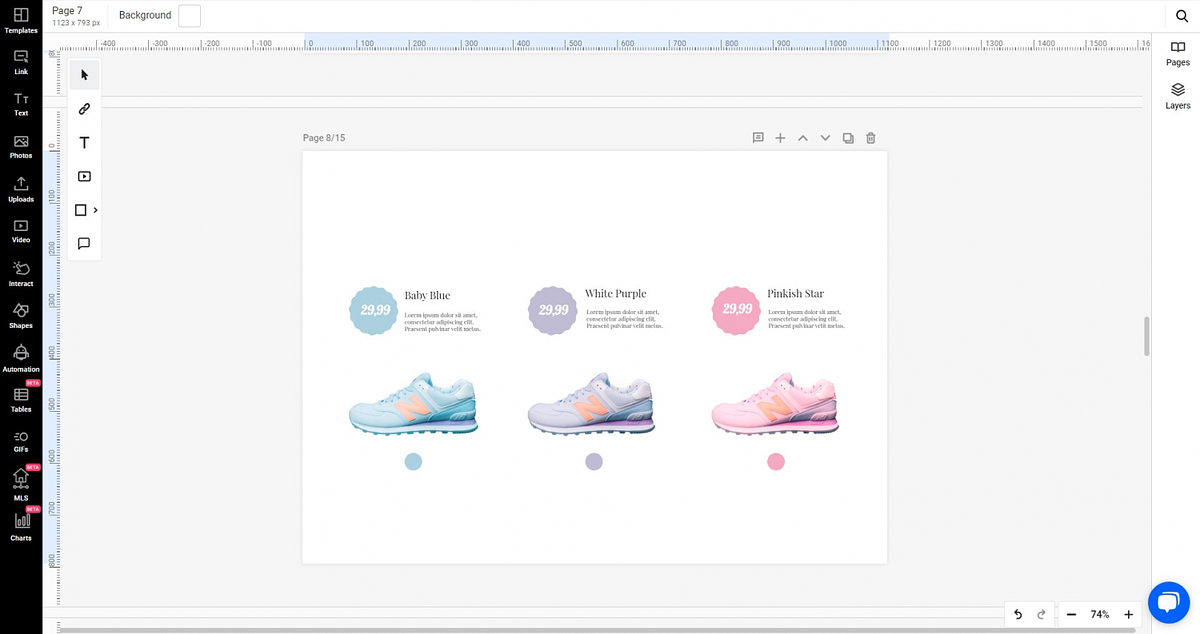The height and width of the screenshot is (634, 1200).
Task: Open the chat support bubble
Action: coord(1167,601)
